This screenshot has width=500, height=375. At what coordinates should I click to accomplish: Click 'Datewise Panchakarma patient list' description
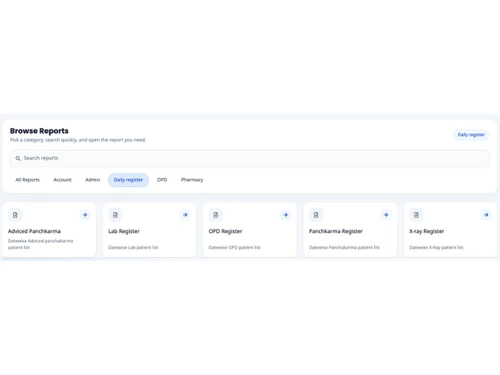click(x=344, y=247)
